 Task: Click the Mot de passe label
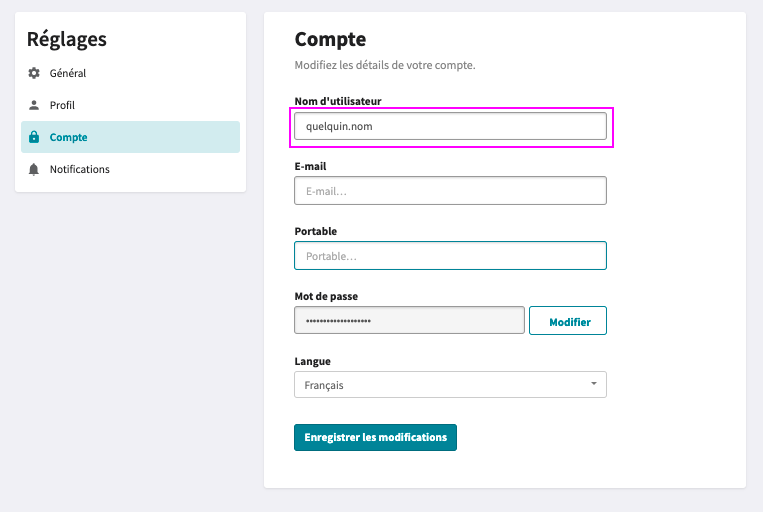pos(326,296)
